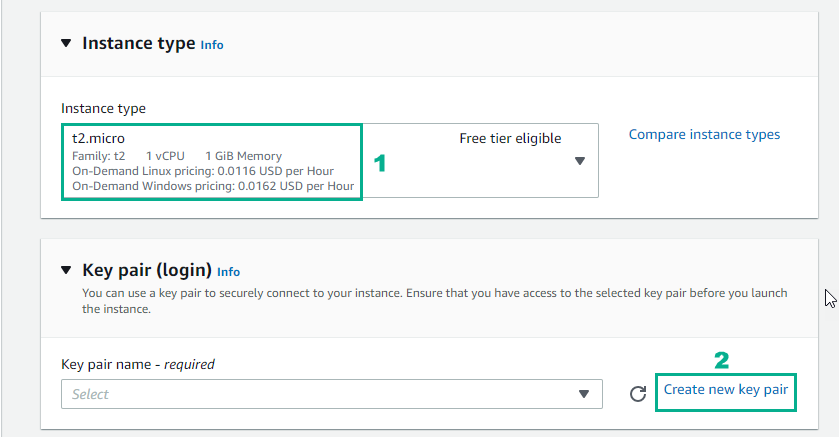Expand the key pair name dropdown arrow
The height and width of the screenshot is (437, 839).
tap(584, 394)
